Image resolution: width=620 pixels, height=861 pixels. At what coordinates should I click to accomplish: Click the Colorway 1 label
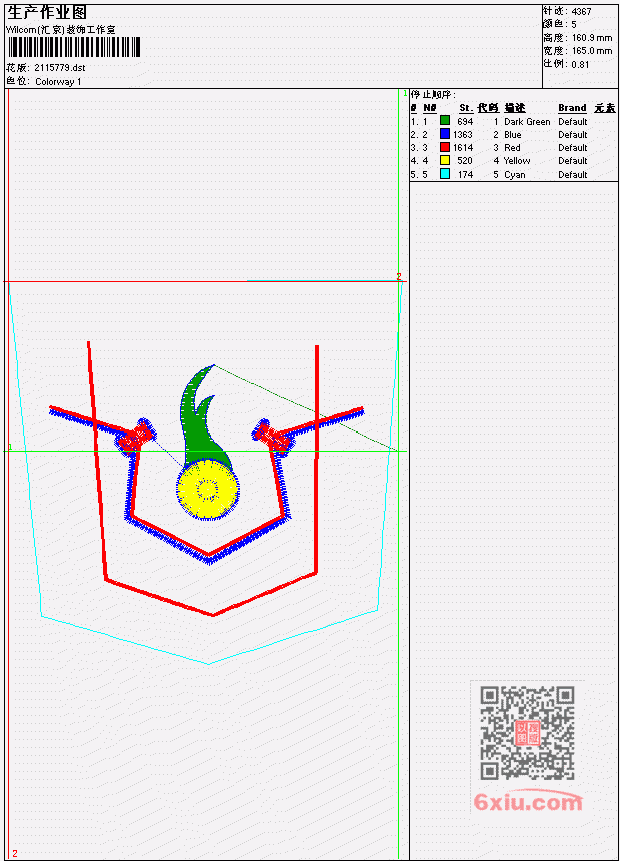point(58,82)
